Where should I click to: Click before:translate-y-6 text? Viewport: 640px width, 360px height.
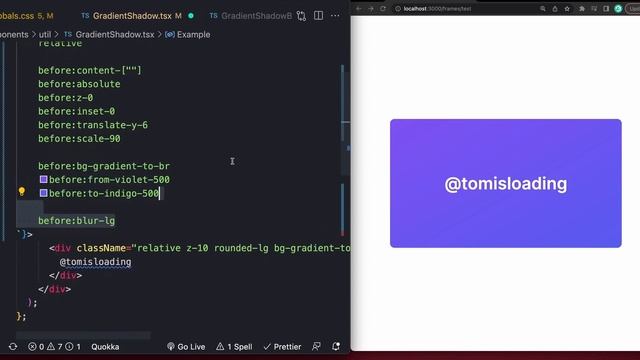(93, 125)
